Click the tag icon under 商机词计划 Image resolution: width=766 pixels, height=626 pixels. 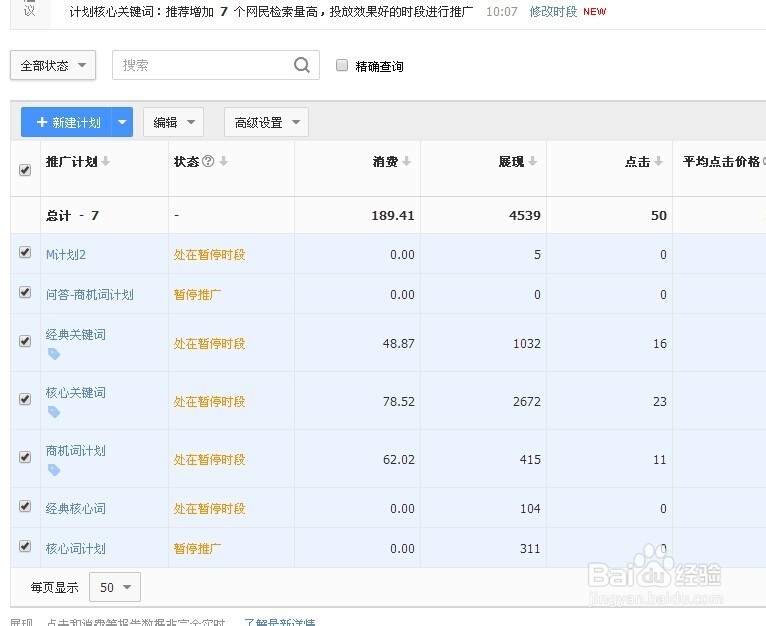[54, 470]
